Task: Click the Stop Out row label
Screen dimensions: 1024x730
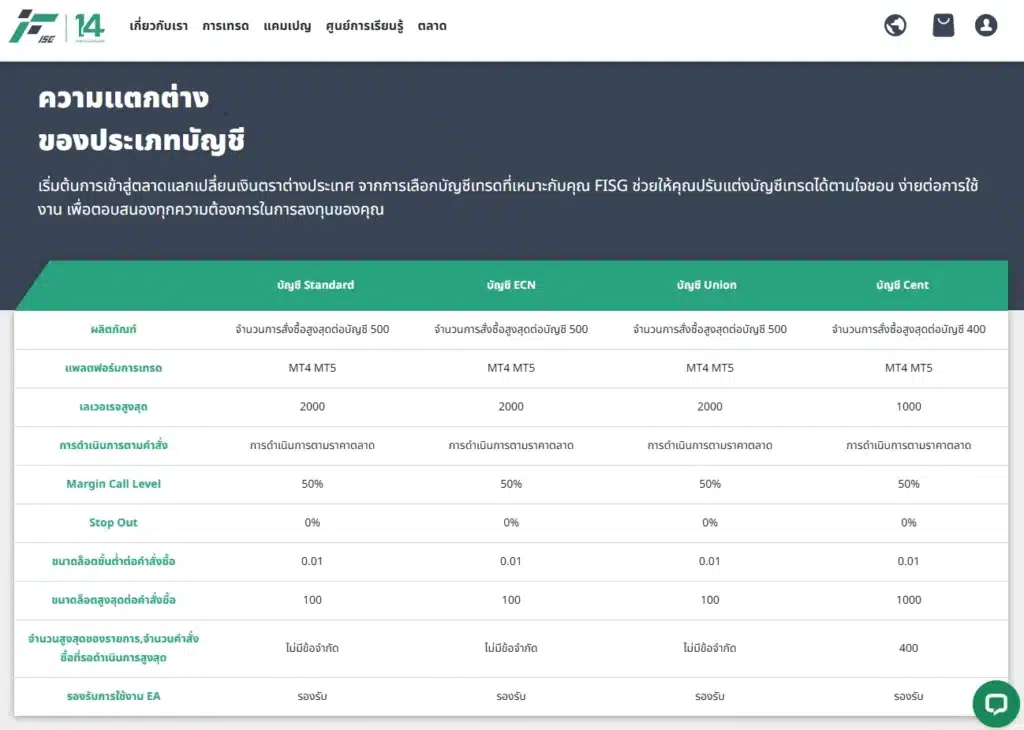Action: 113,523
